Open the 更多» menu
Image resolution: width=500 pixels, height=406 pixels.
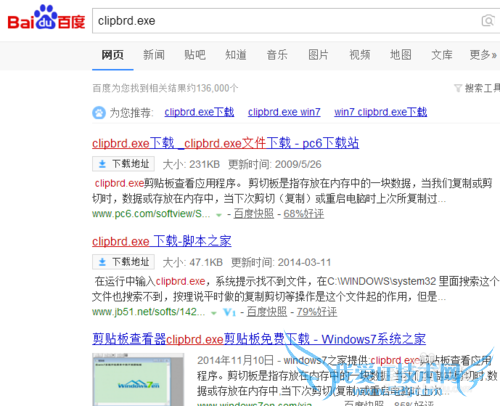pyautogui.click(x=483, y=55)
